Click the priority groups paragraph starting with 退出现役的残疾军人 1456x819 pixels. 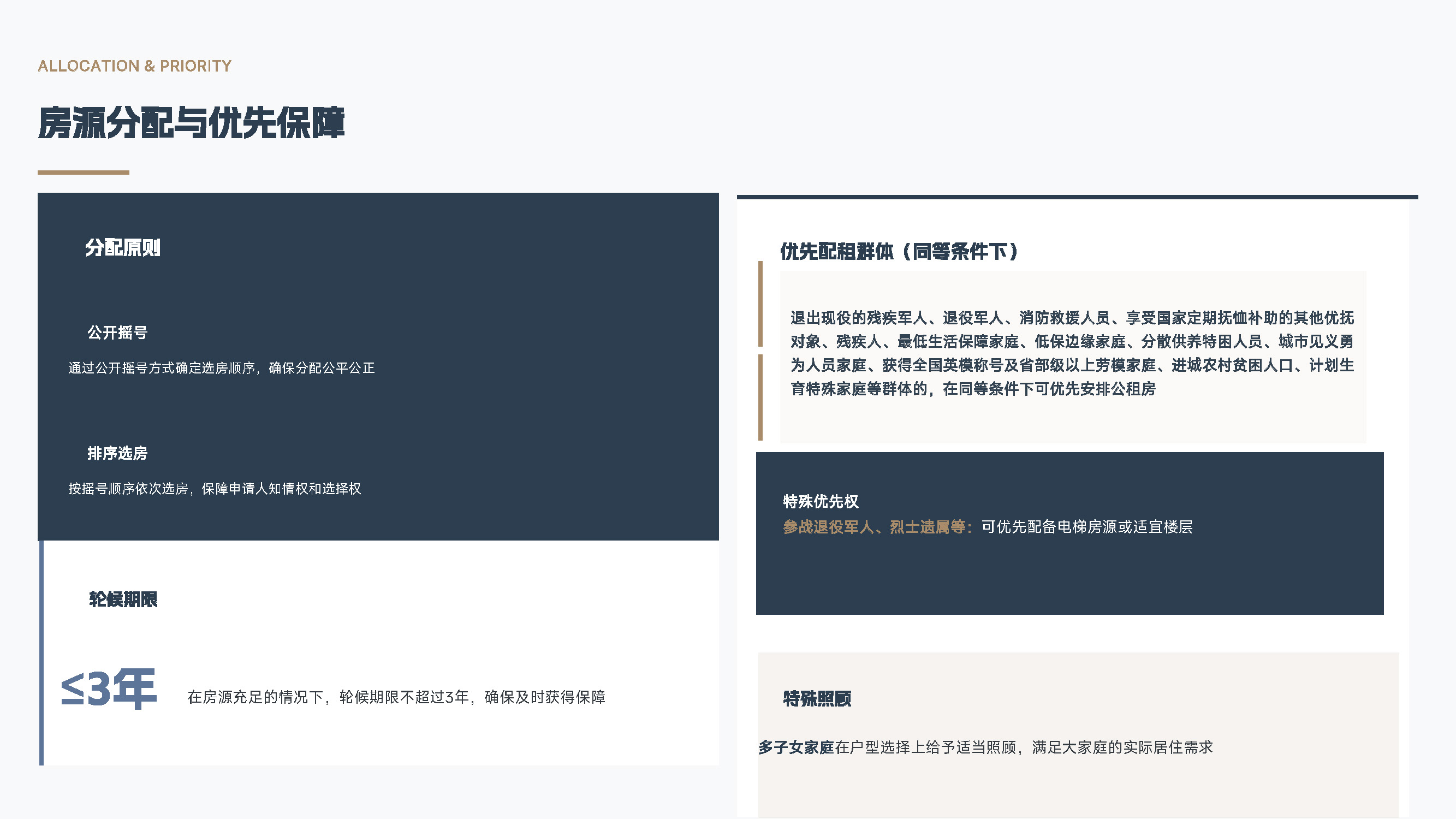1072,353
